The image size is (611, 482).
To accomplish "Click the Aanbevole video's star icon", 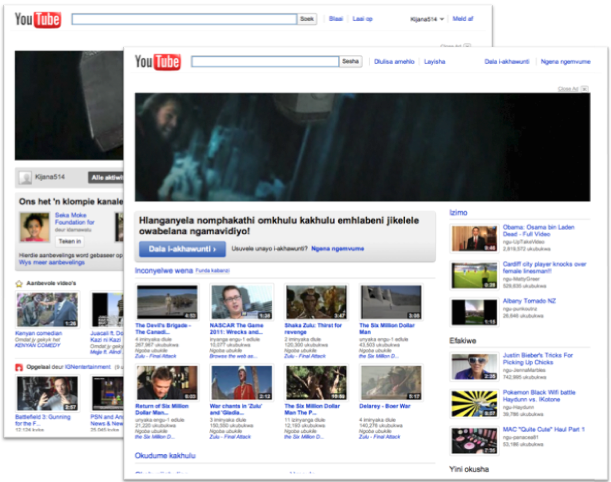I will [19, 284].
